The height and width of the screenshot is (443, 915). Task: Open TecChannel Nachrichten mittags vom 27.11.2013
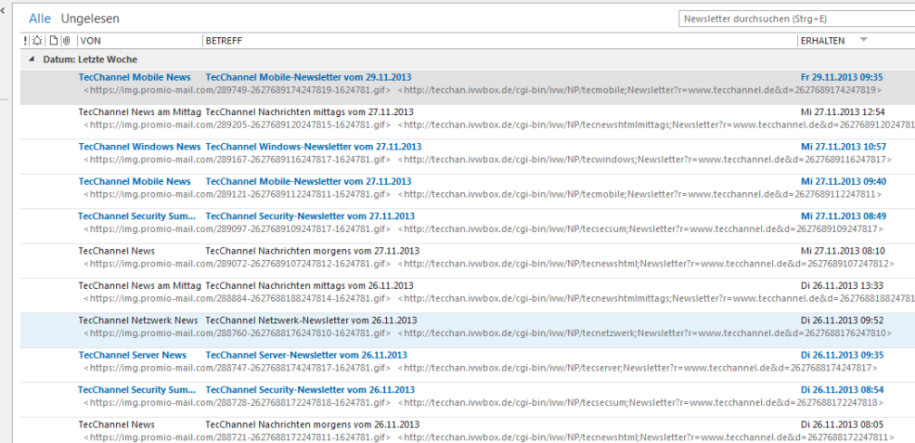tap(309, 111)
